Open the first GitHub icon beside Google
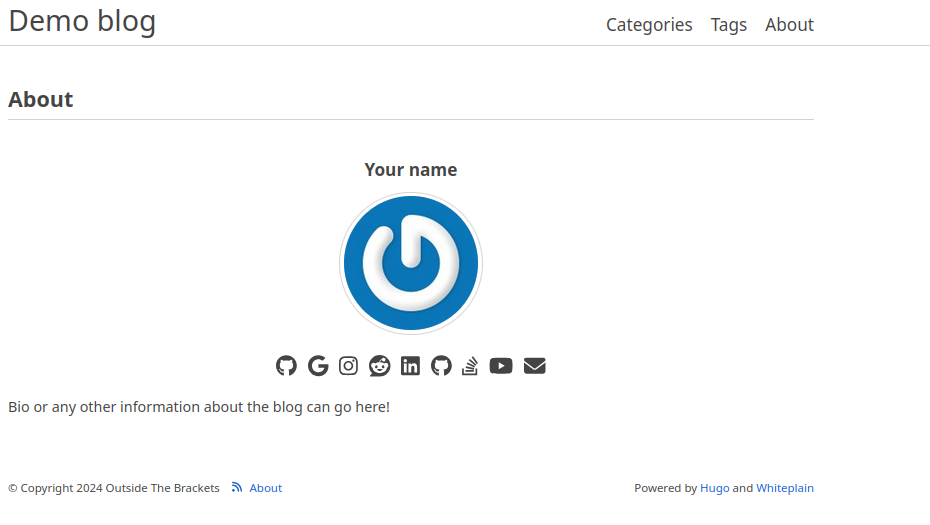 pos(287,366)
